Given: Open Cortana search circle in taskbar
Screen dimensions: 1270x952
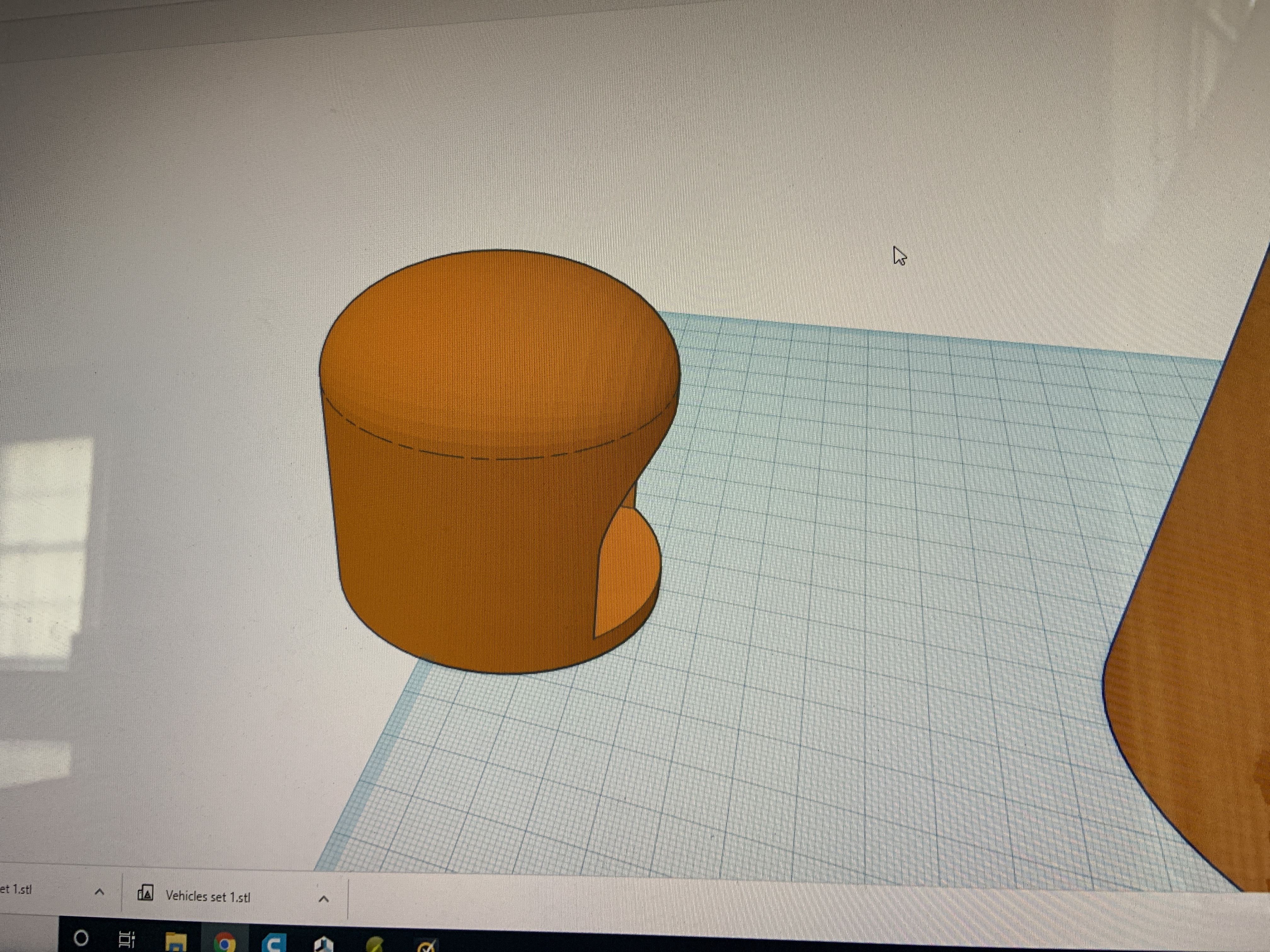Looking at the screenshot, I should (x=81, y=938).
